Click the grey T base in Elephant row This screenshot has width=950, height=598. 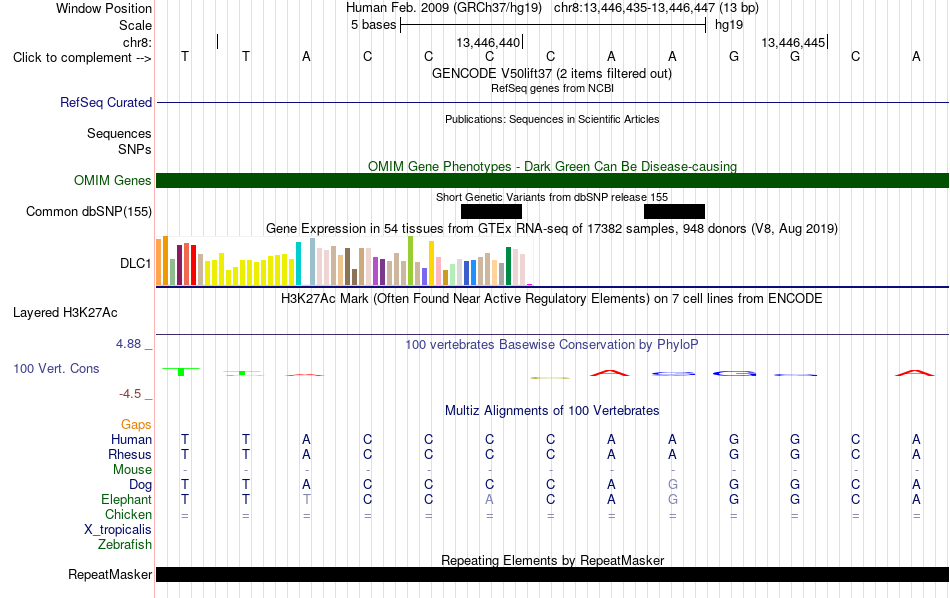tap(307, 500)
